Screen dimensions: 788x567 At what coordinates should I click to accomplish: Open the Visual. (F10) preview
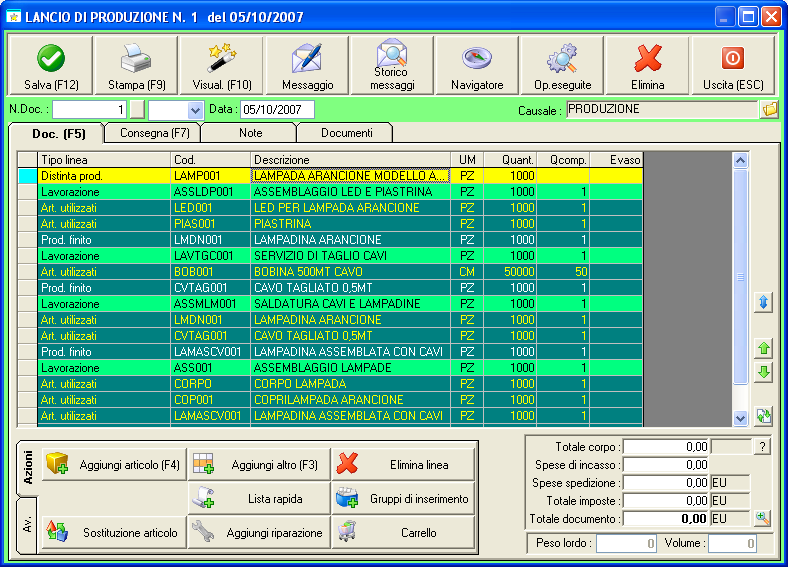coord(222,65)
